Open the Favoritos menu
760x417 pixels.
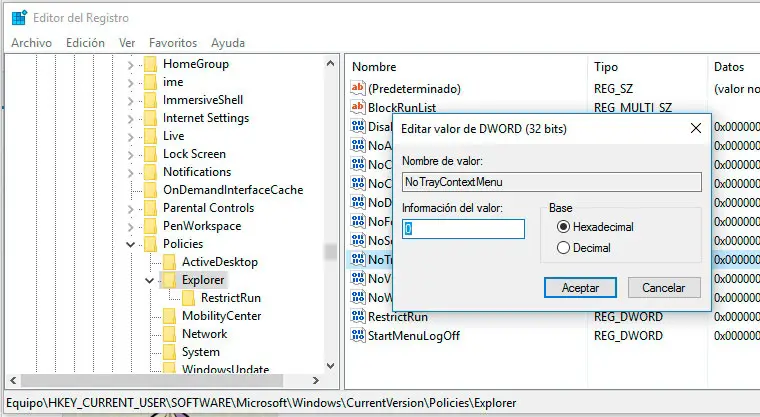pyautogui.click(x=173, y=43)
